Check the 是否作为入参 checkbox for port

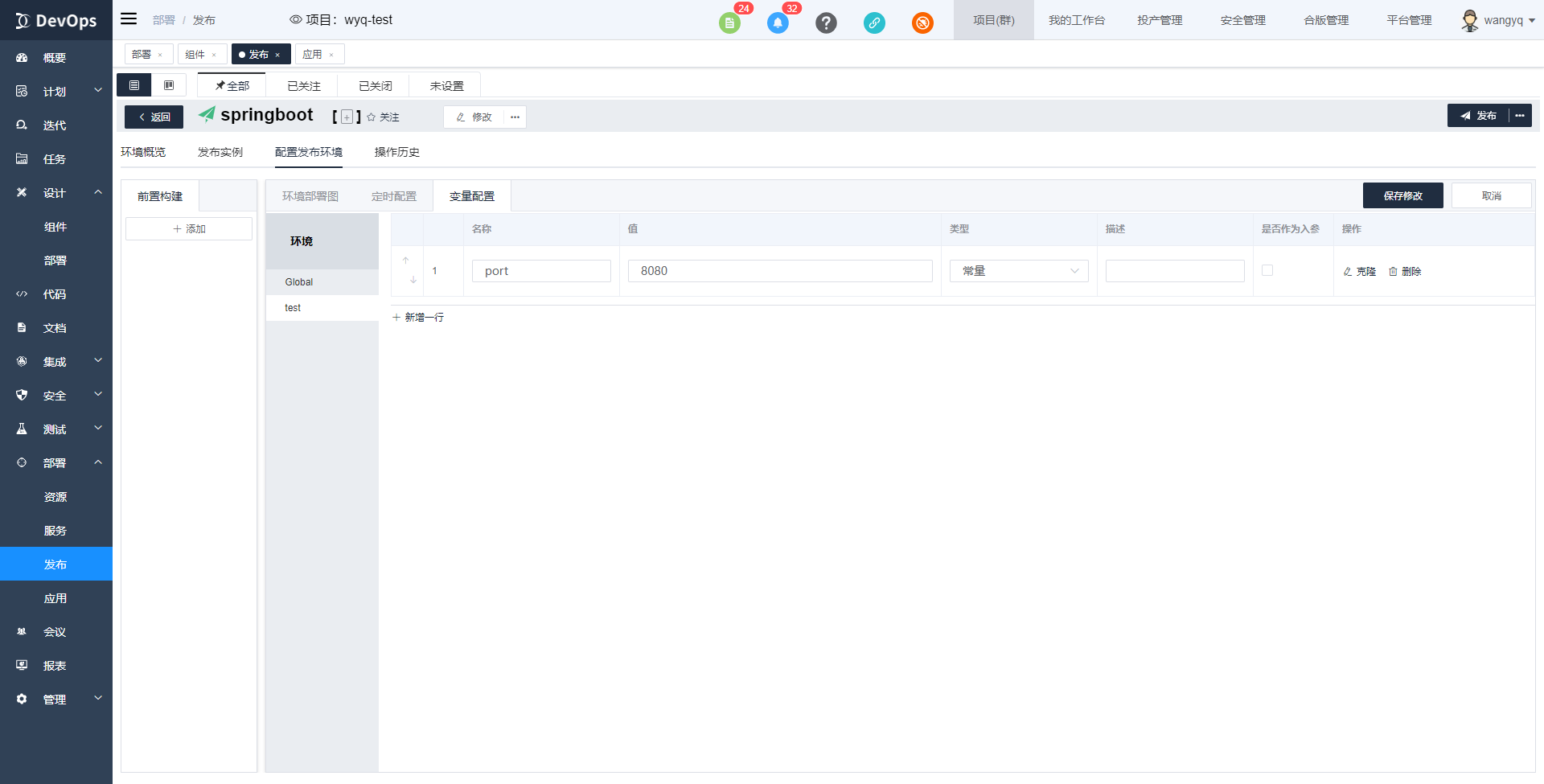[1267, 270]
